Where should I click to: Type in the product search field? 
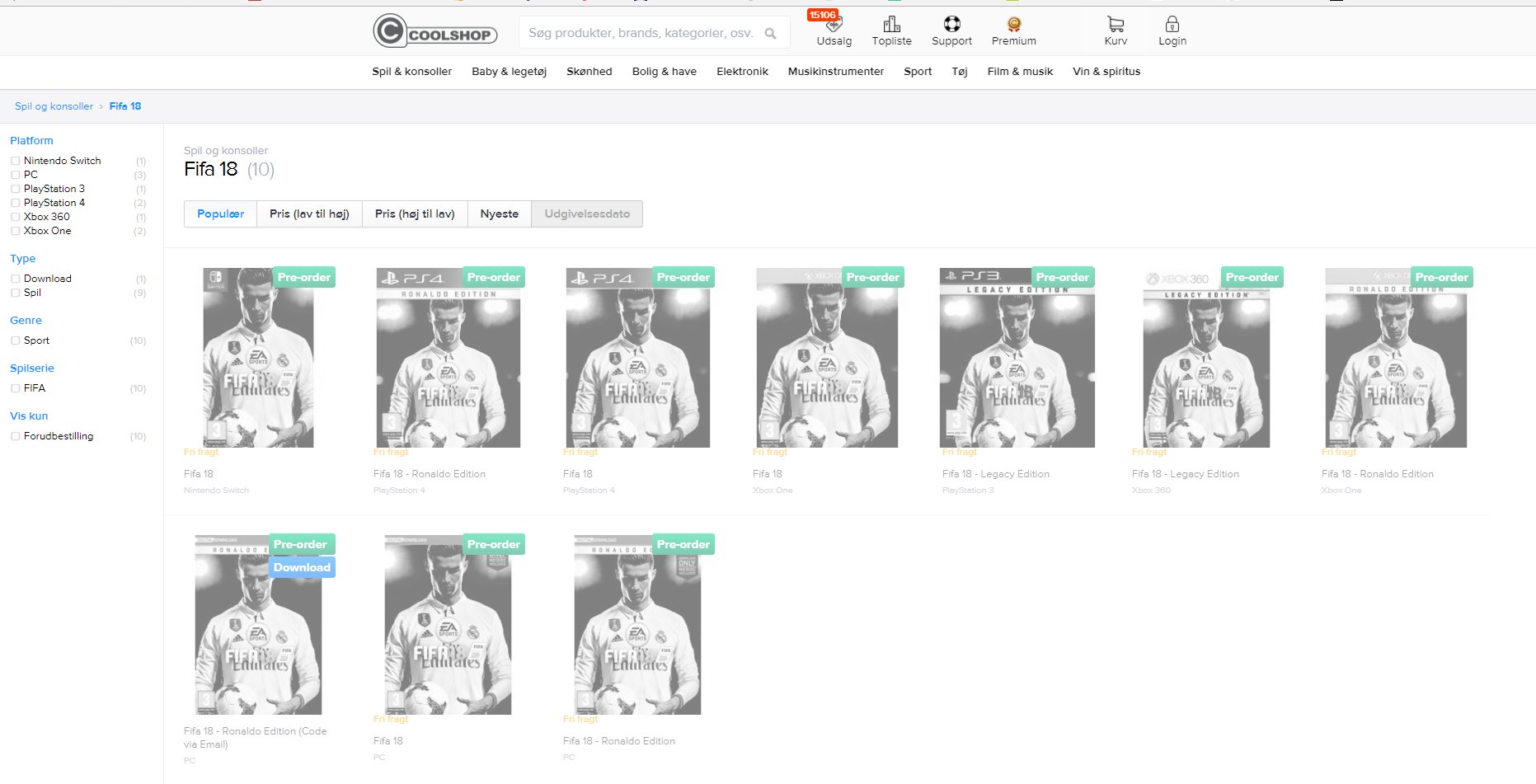641,33
